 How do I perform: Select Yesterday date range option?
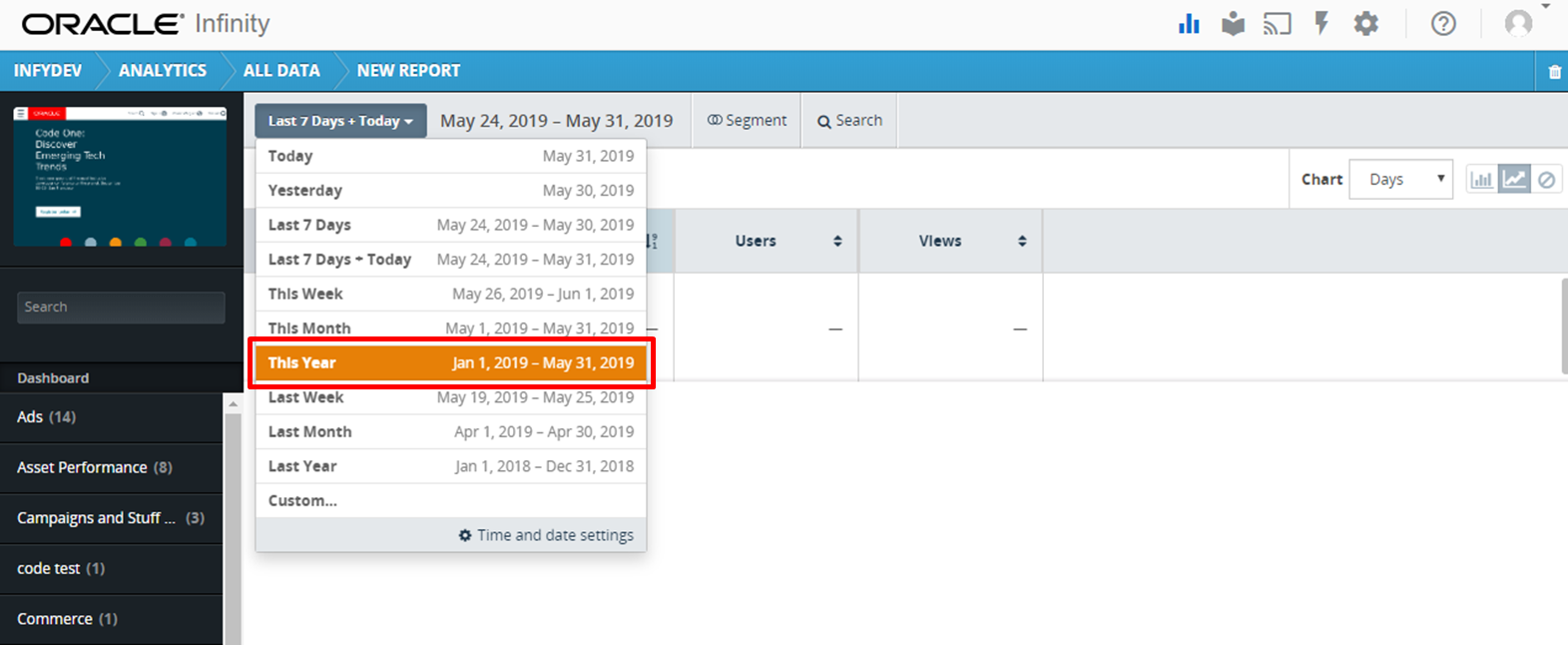coord(451,191)
